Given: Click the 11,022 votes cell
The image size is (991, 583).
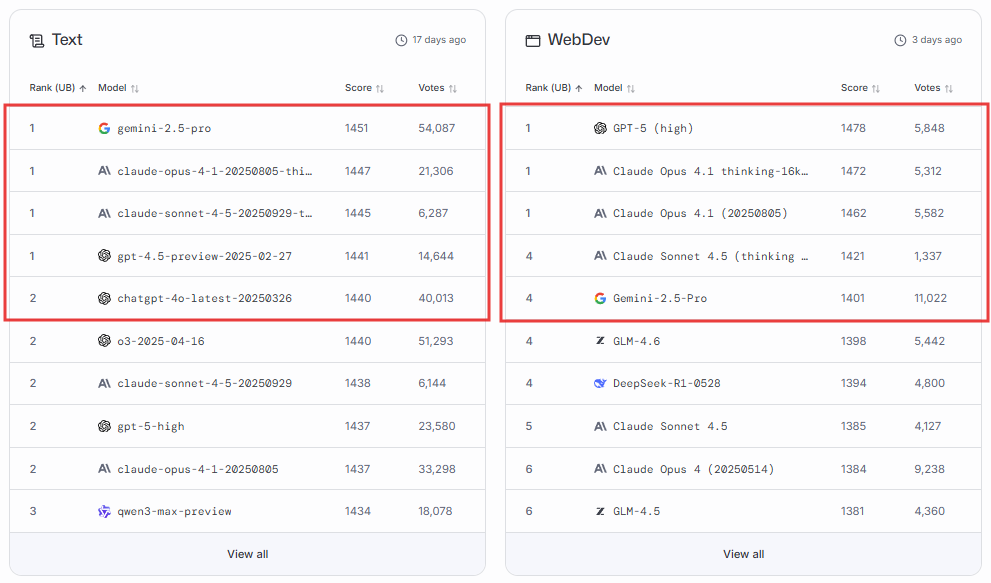Looking at the screenshot, I should pos(930,298).
